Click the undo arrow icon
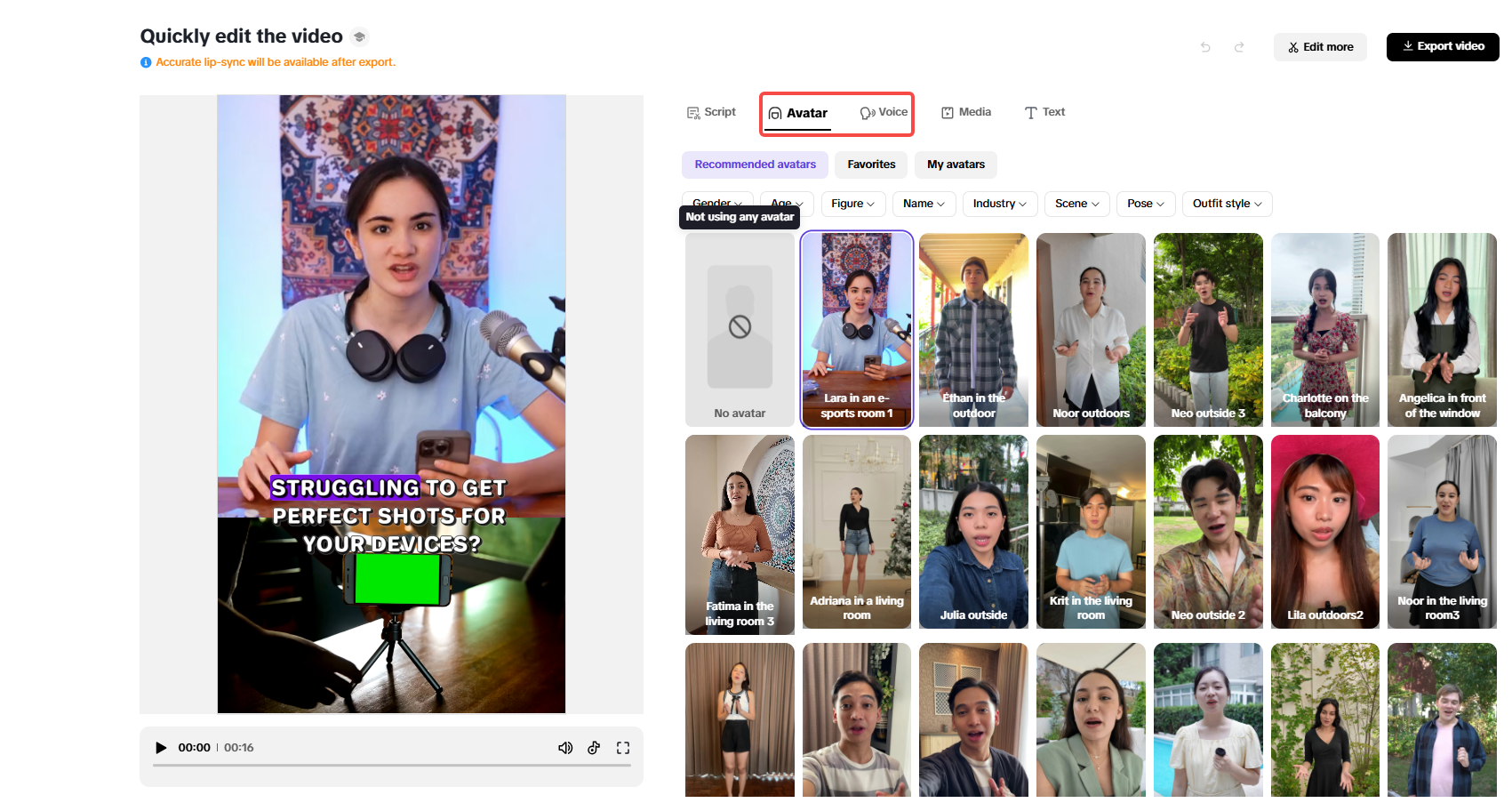Screen dimensions: 1512x803 pos(1205,47)
